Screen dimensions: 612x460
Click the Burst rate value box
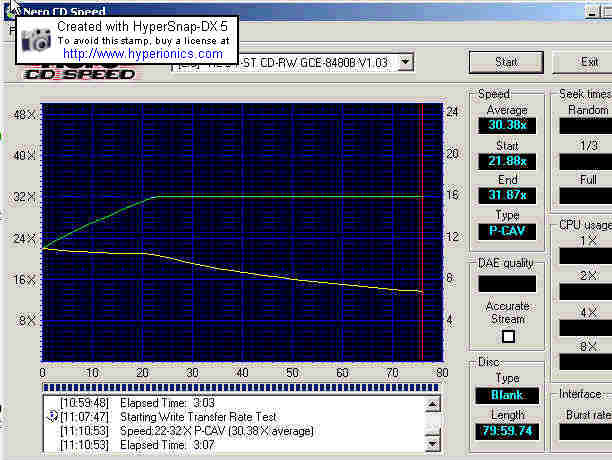[585, 432]
